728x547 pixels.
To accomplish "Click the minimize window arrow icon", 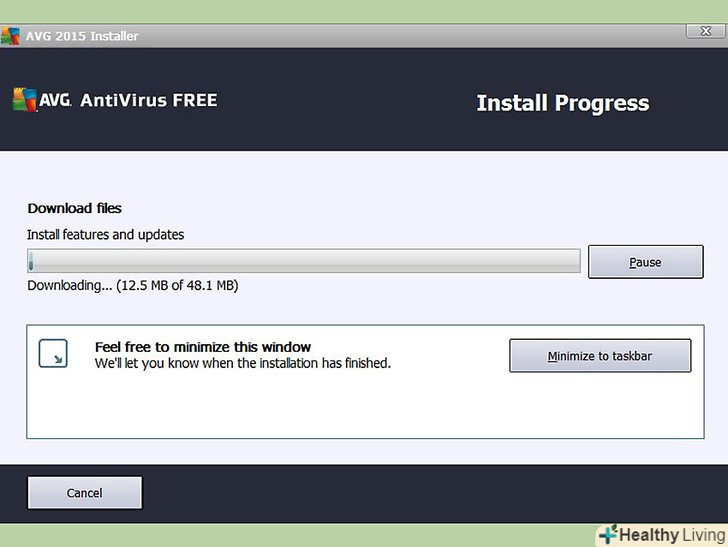I will click(x=53, y=353).
